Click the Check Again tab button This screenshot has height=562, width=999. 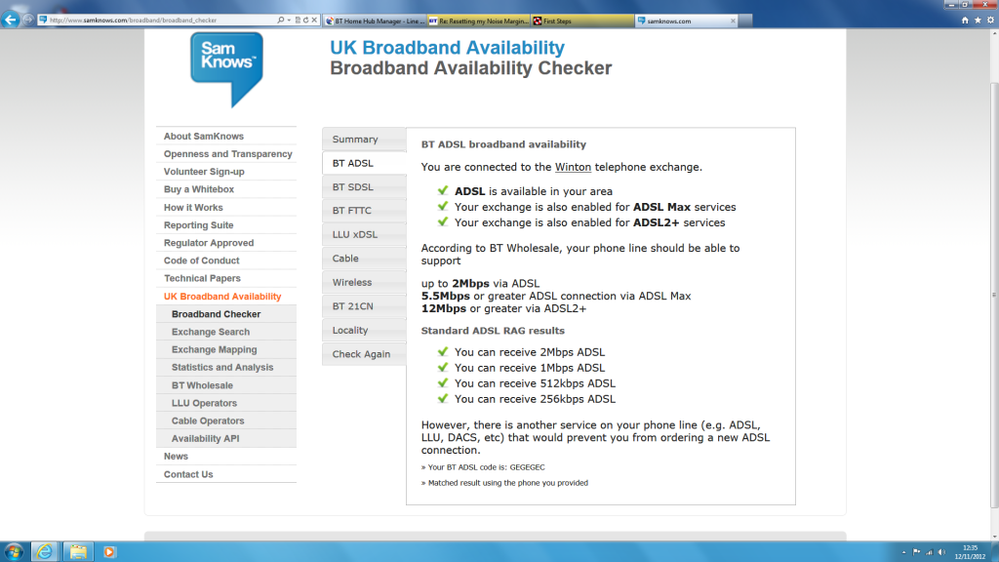point(364,354)
